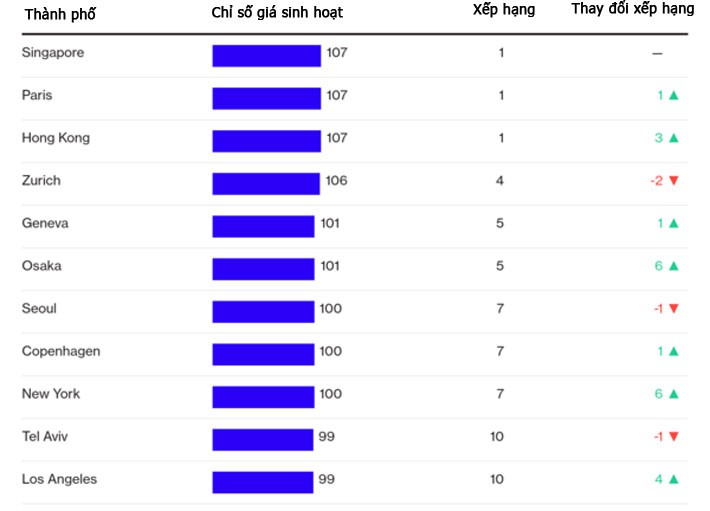The height and width of the screenshot is (511, 710).
Task: Click the green up arrow in Paris row
Action: click(674, 96)
